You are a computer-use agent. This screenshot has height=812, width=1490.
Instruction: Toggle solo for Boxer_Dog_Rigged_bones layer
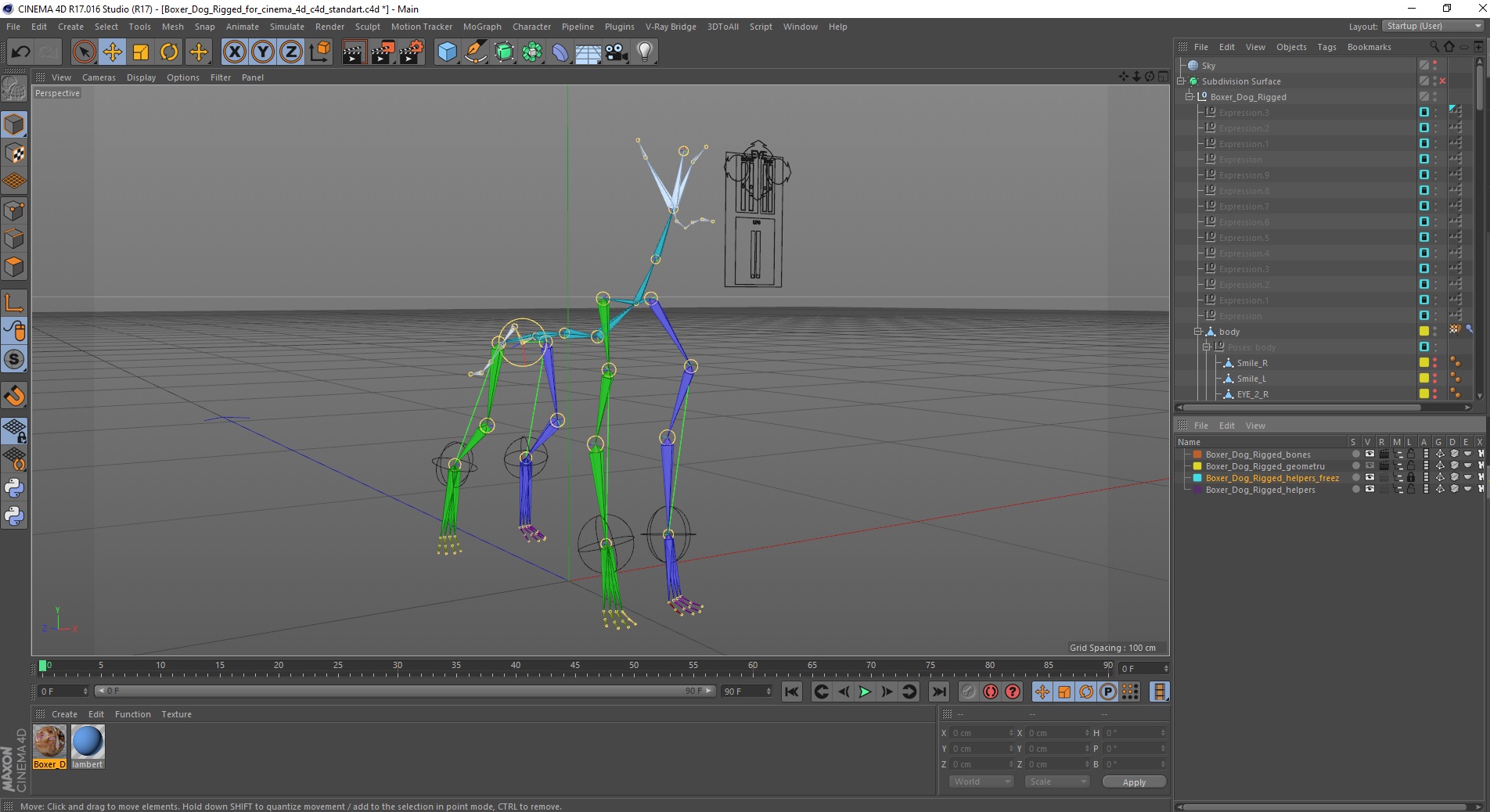pos(1355,455)
